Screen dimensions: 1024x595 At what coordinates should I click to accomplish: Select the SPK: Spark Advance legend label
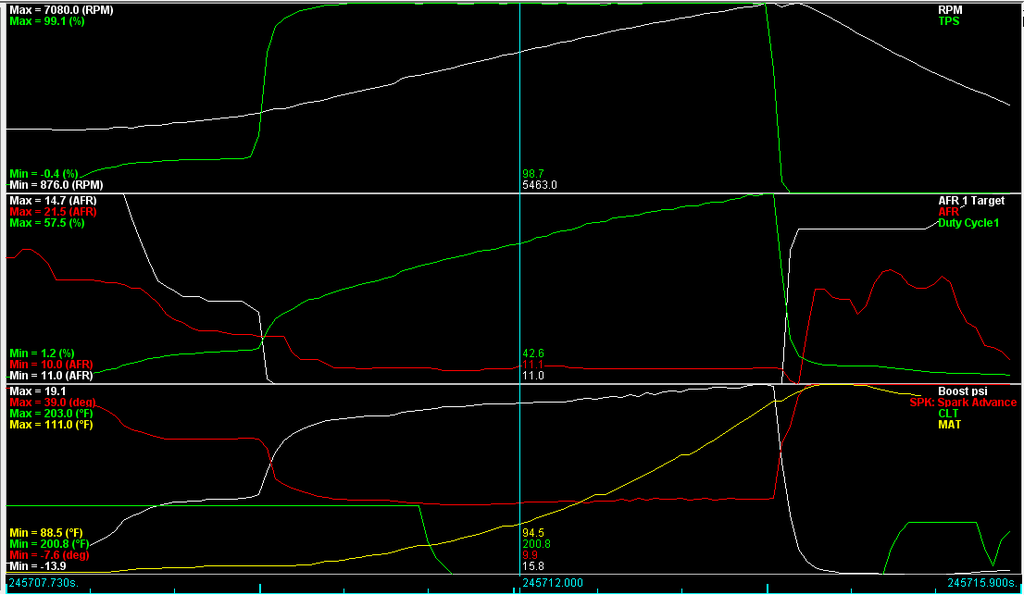pyautogui.click(x=963, y=402)
